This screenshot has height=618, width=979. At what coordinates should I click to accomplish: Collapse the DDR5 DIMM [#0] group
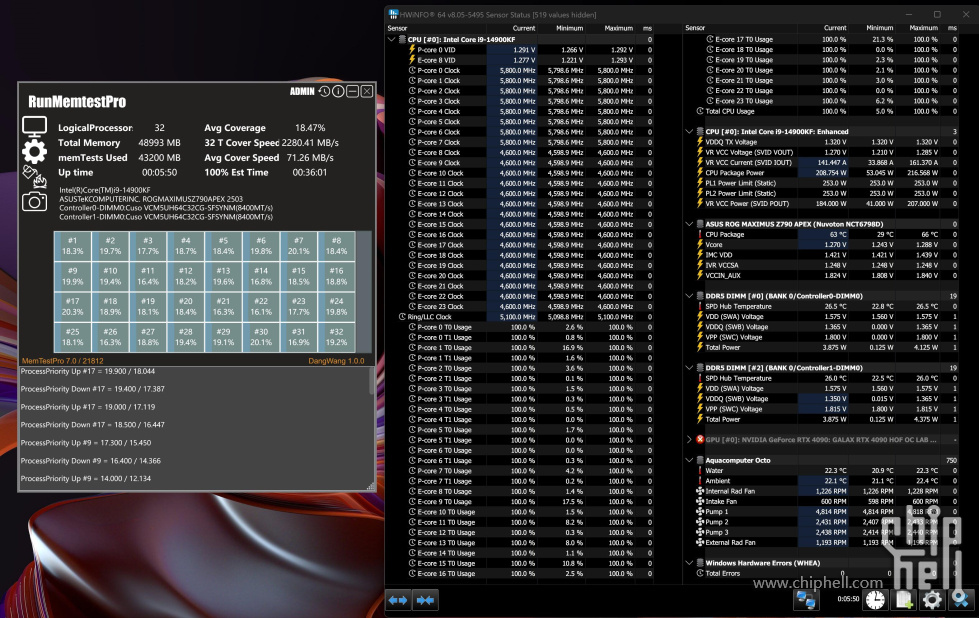(689, 296)
